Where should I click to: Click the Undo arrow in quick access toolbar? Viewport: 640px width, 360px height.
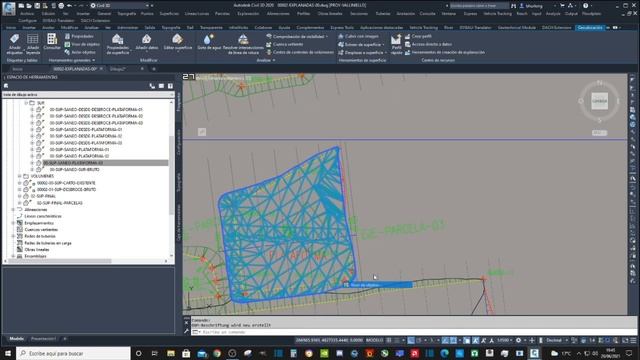pos(69,6)
